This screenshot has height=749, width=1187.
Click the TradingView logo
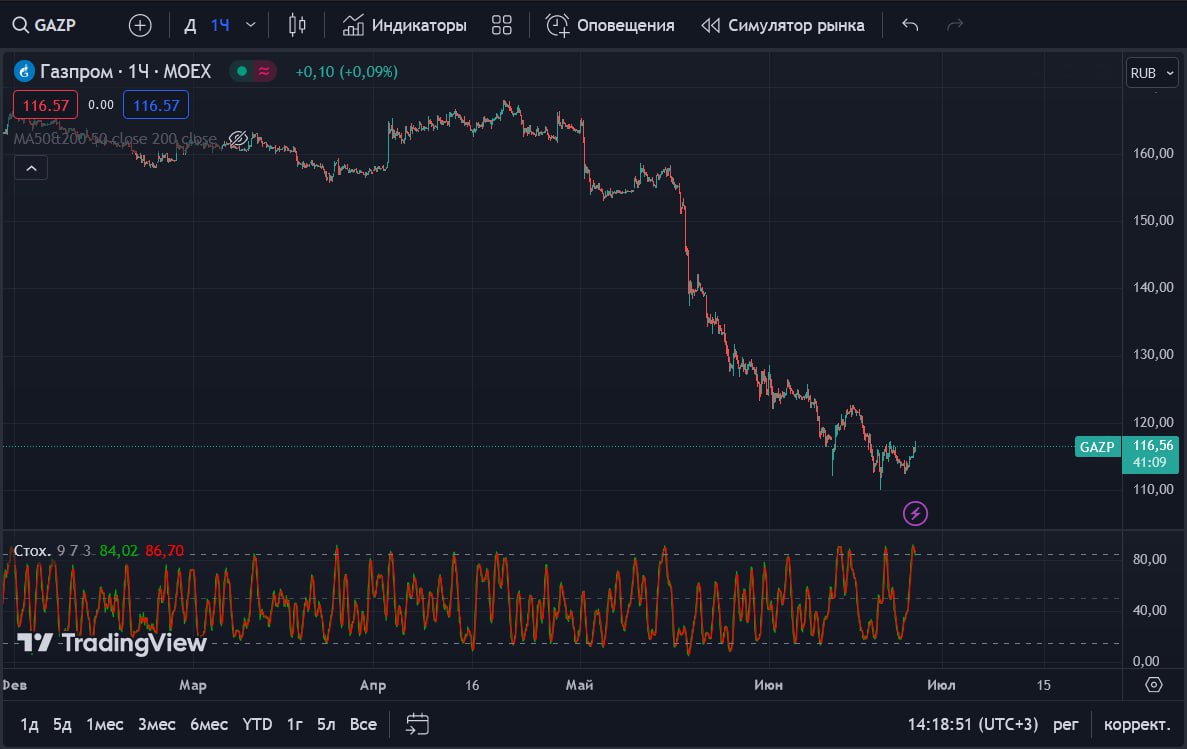click(x=111, y=643)
